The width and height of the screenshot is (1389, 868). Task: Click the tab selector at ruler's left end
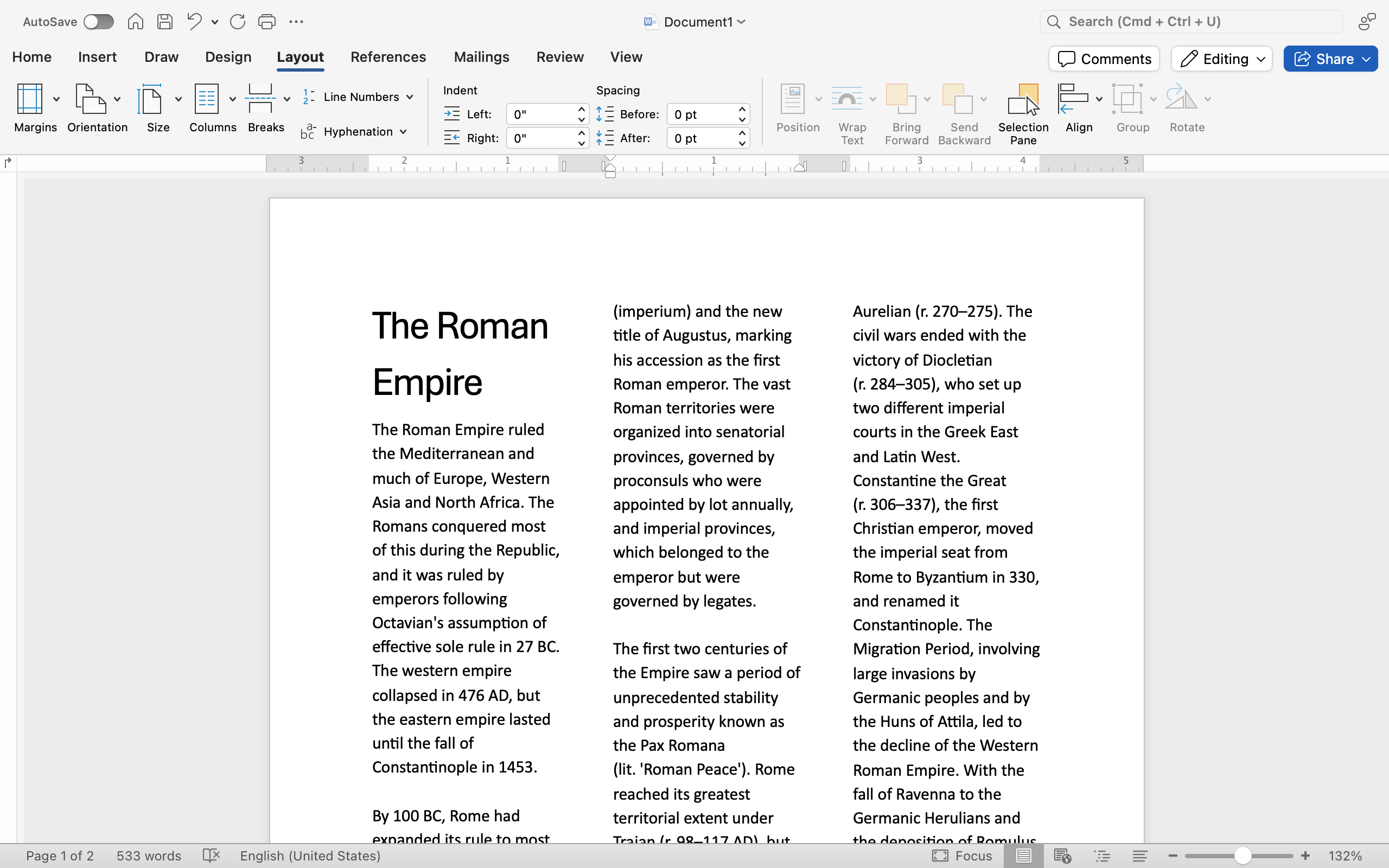tap(8, 163)
